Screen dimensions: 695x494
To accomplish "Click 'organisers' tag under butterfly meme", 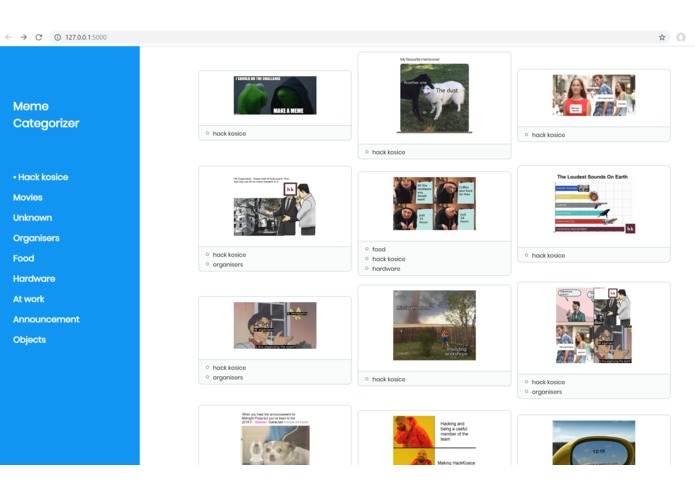I will (228, 377).
